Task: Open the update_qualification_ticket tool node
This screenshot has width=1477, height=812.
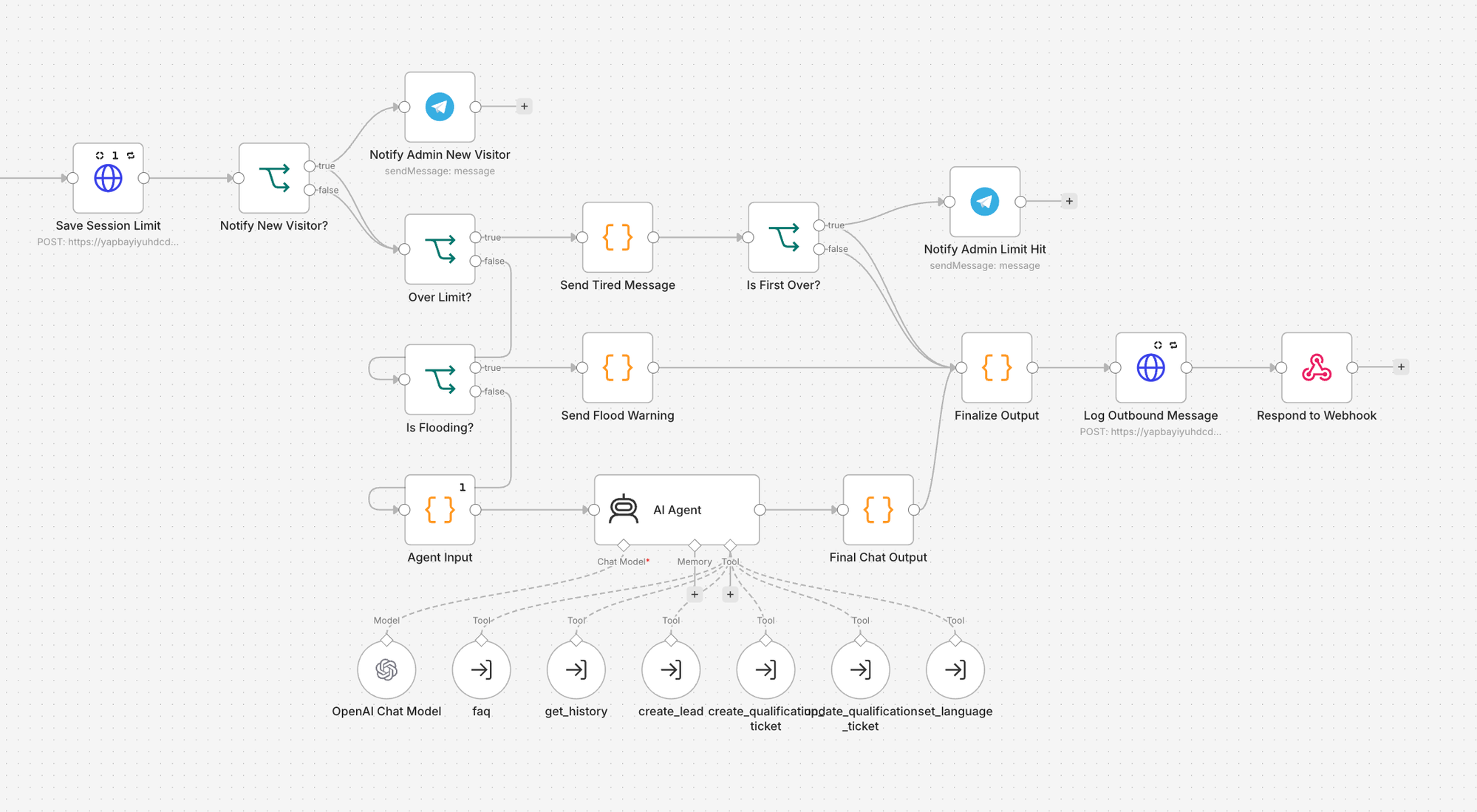Action: coord(860,669)
